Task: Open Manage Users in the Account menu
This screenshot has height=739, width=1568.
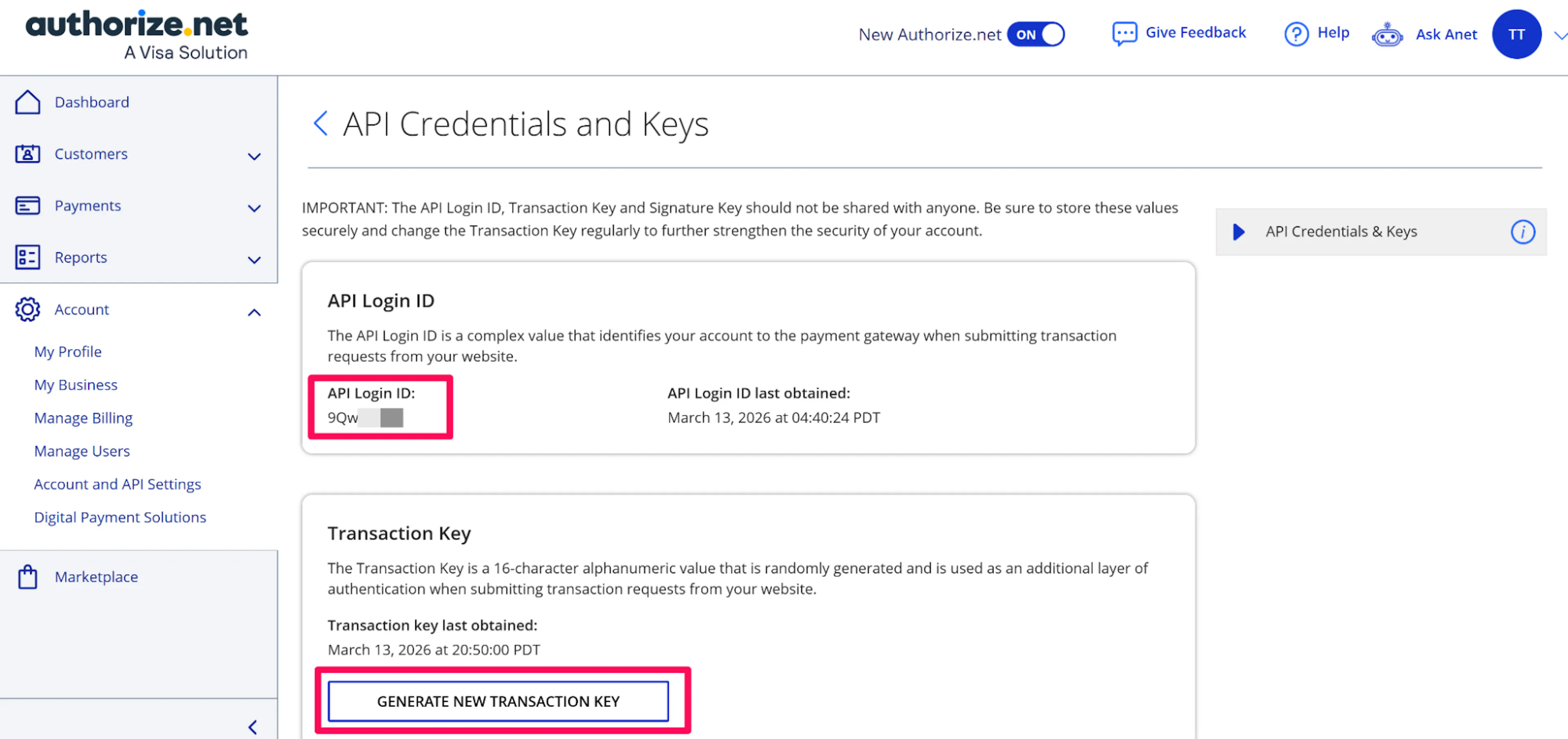Action: click(82, 451)
